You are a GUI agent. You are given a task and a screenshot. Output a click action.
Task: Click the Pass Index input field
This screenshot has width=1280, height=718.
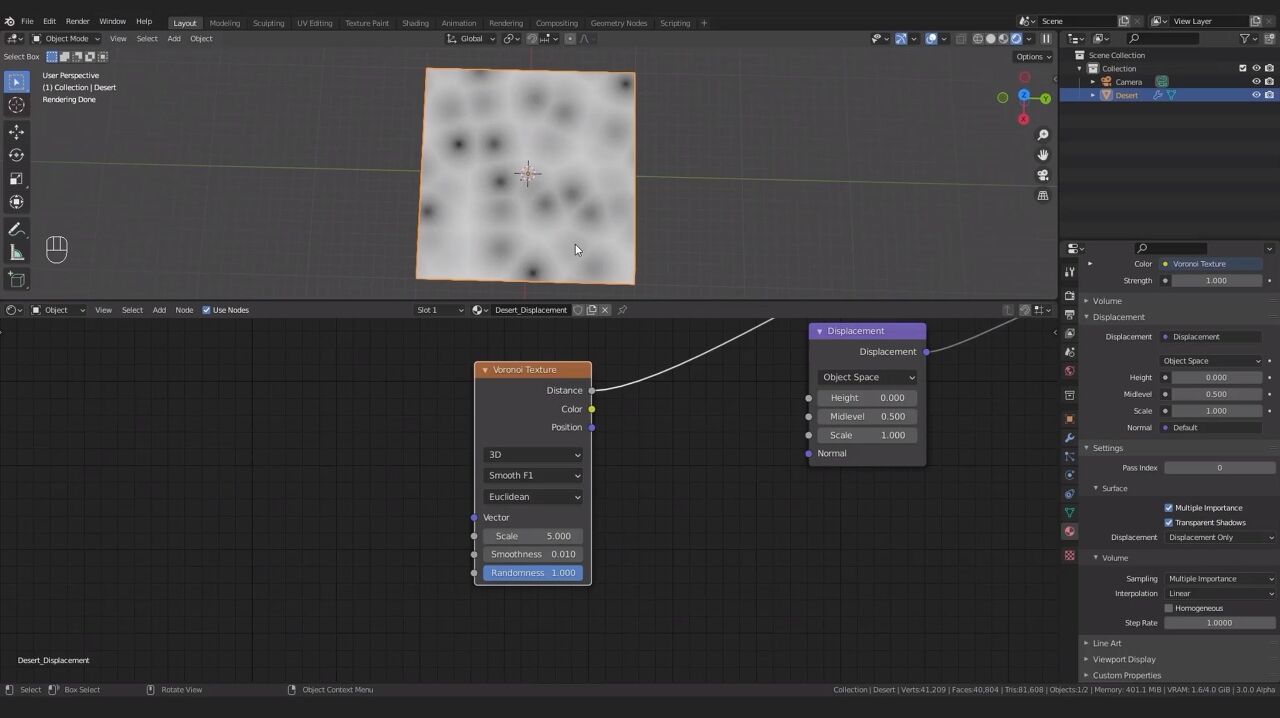[1219, 467]
